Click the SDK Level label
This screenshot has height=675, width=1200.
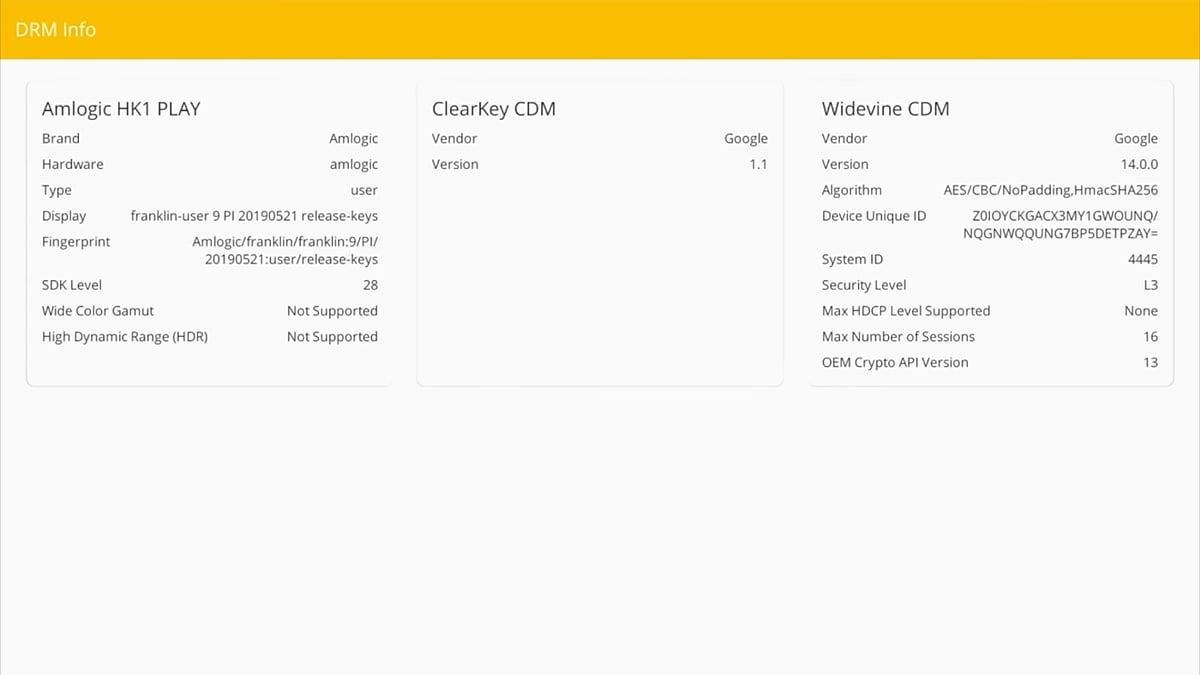tap(72, 285)
